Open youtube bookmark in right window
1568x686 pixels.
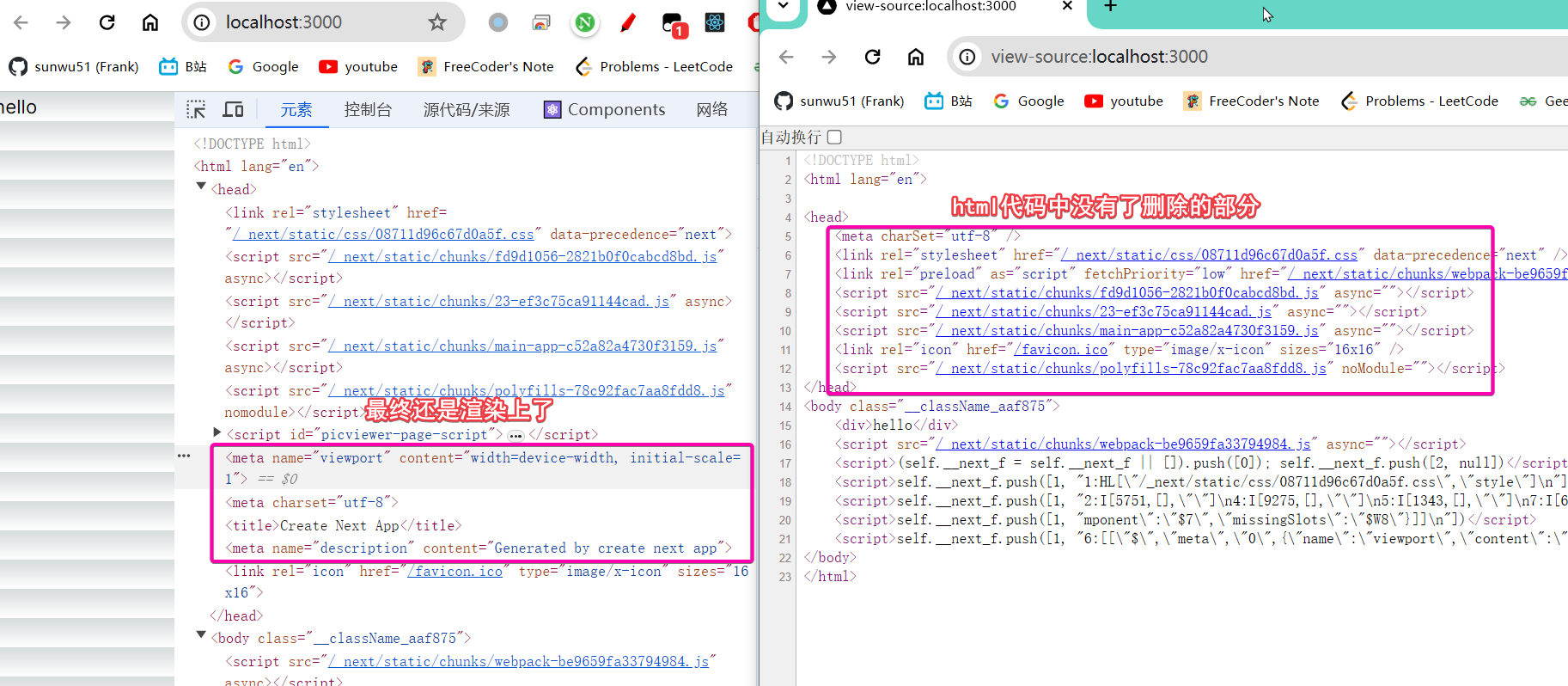click(1124, 101)
